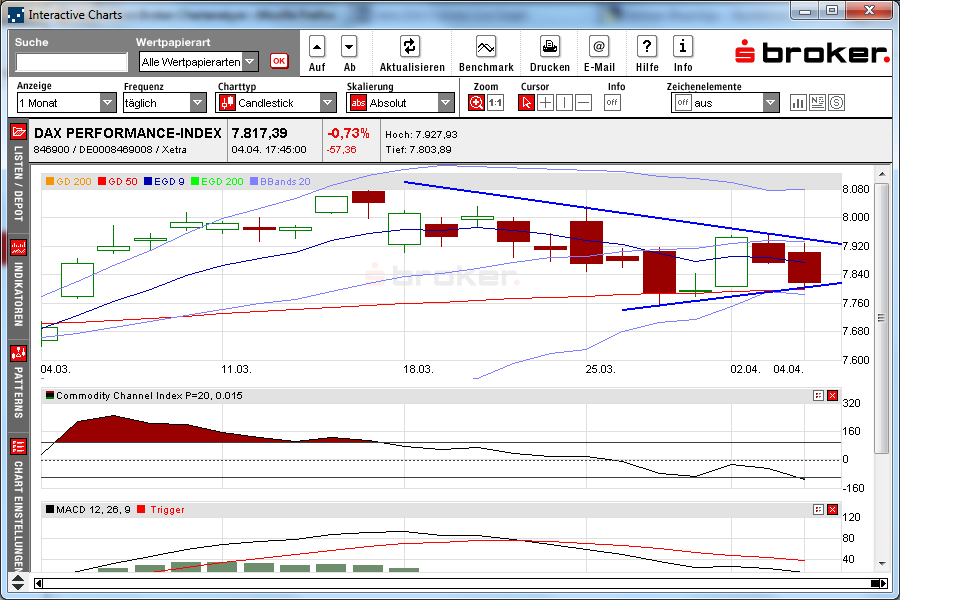The height and width of the screenshot is (600, 960).
Task: Click the 7.817,39 price value
Action: [x=260, y=133]
